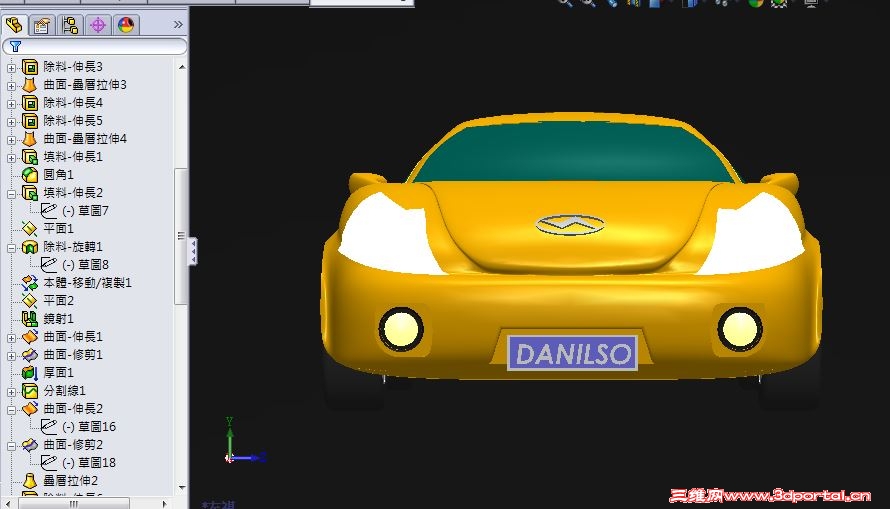Select the loft surface icon of 曲面-疊層拉伸4

point(30,139)
